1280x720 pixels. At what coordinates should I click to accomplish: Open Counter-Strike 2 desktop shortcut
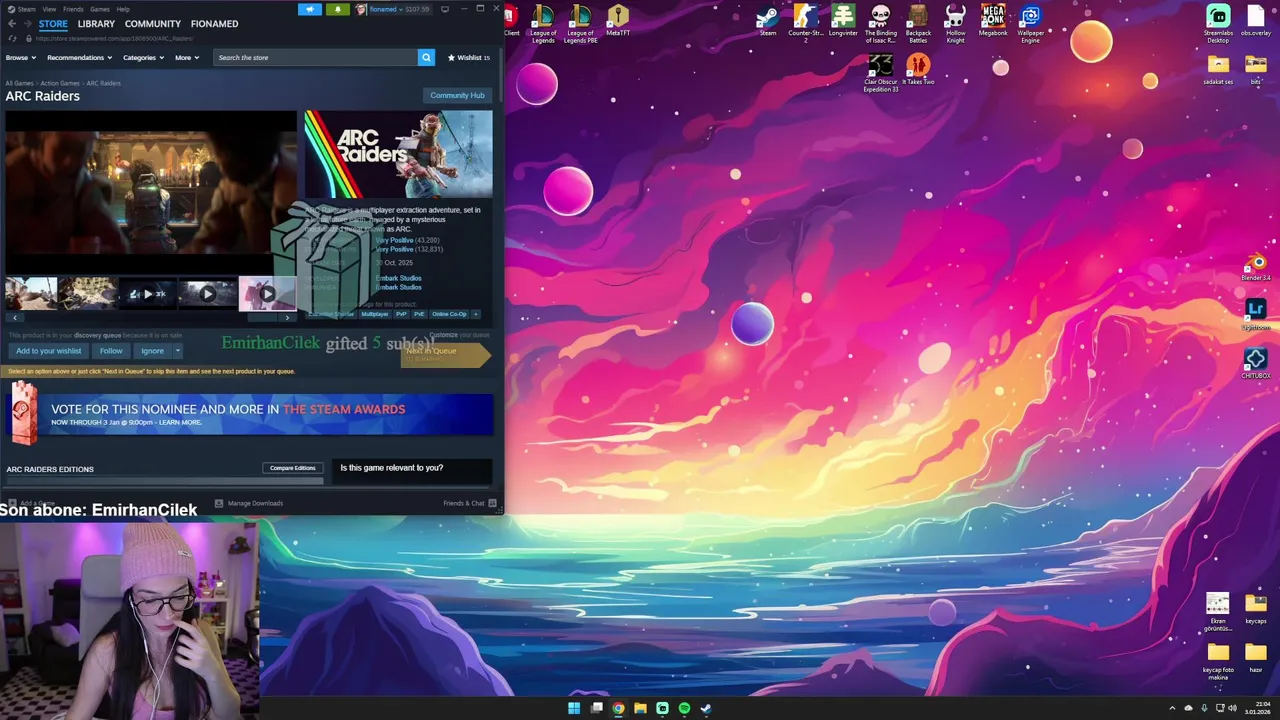click(x=805, y=22)
